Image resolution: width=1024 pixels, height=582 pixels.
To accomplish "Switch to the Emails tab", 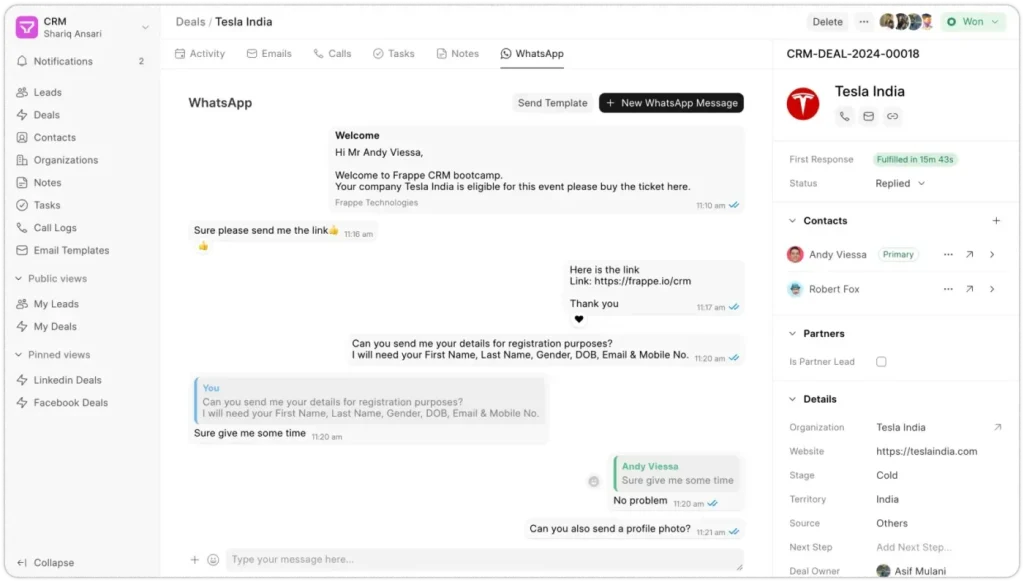I will [268, 54].
